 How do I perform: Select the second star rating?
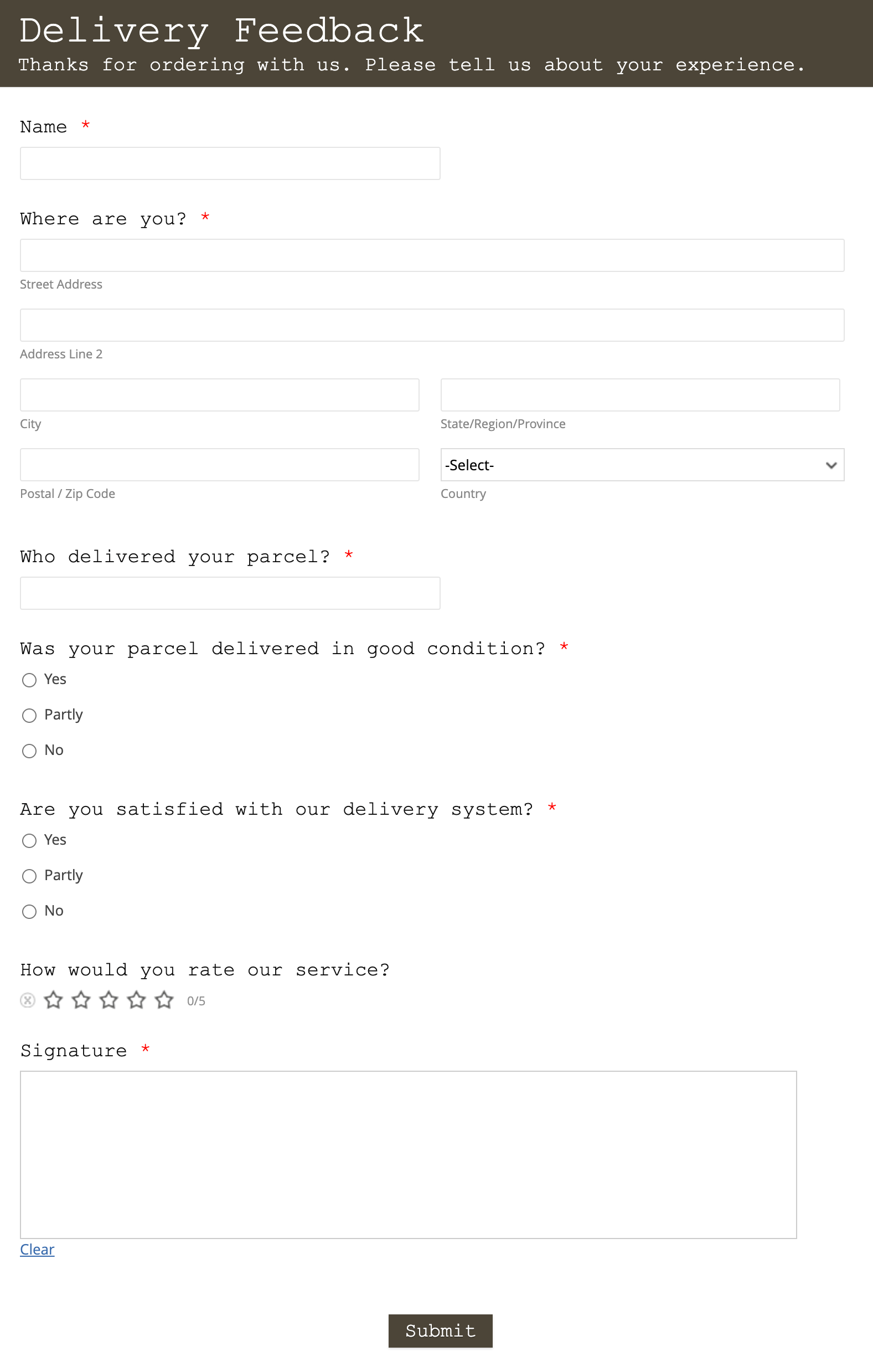pos(81,1000)
